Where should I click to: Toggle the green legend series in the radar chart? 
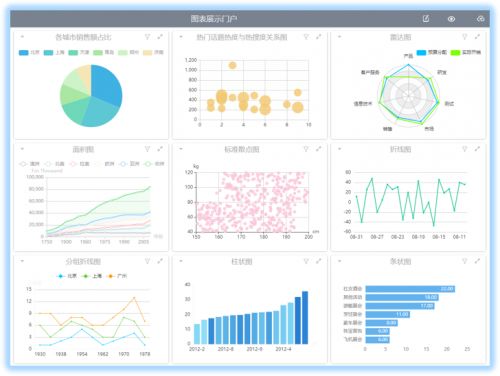pos(465,52)
